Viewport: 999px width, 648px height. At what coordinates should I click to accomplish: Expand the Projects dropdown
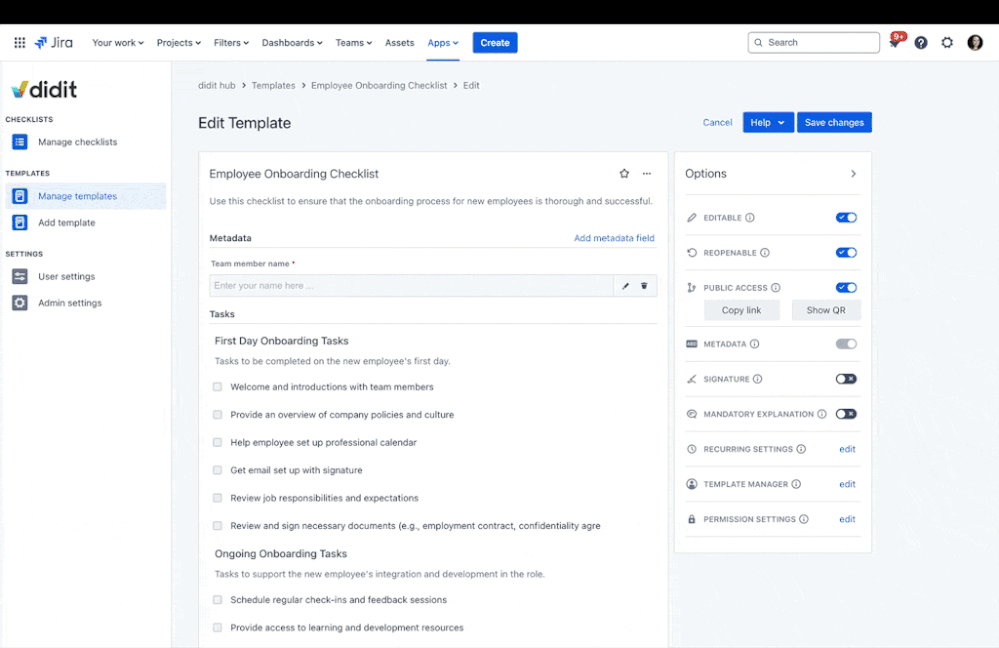[178, 42]
